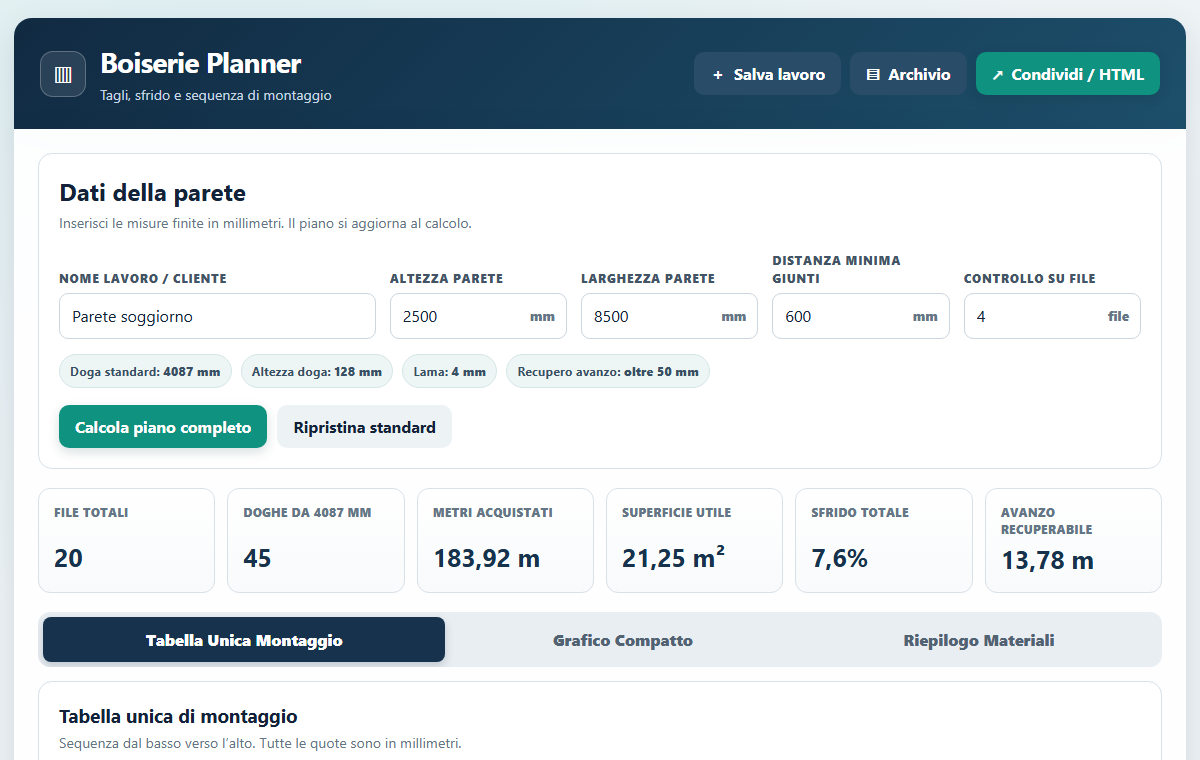Click the Doga standard: 4087 mm chip

[145, 371]
